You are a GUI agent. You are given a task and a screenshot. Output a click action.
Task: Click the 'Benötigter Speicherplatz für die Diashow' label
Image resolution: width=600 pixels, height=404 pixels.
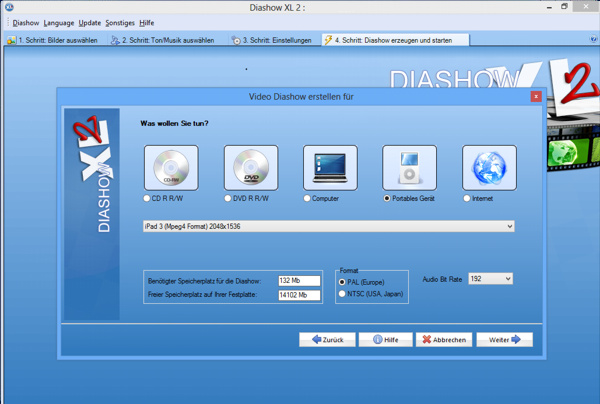(x=204, y=281)
